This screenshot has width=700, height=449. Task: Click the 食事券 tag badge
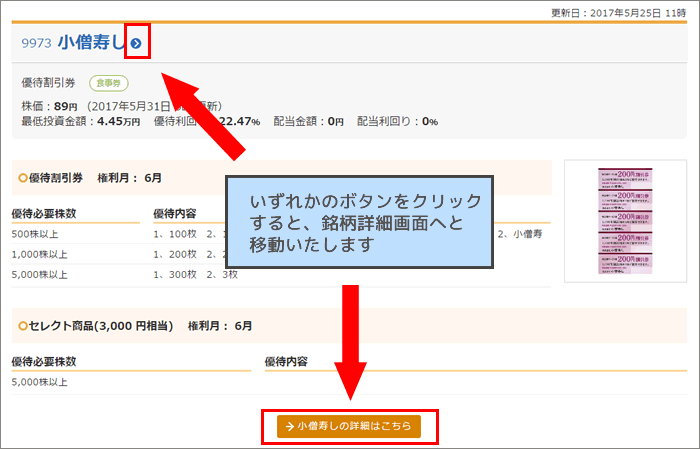pos(109,83)
